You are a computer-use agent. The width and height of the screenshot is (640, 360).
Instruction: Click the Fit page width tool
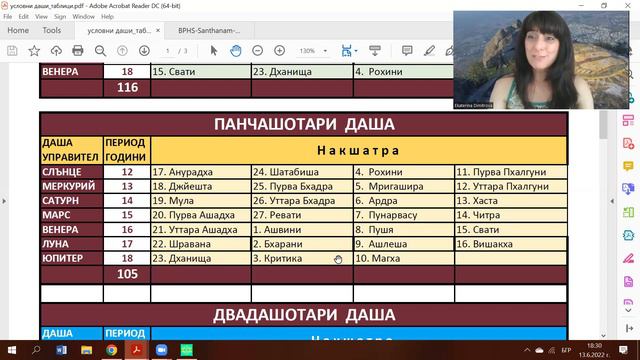(x=347, y=51)
